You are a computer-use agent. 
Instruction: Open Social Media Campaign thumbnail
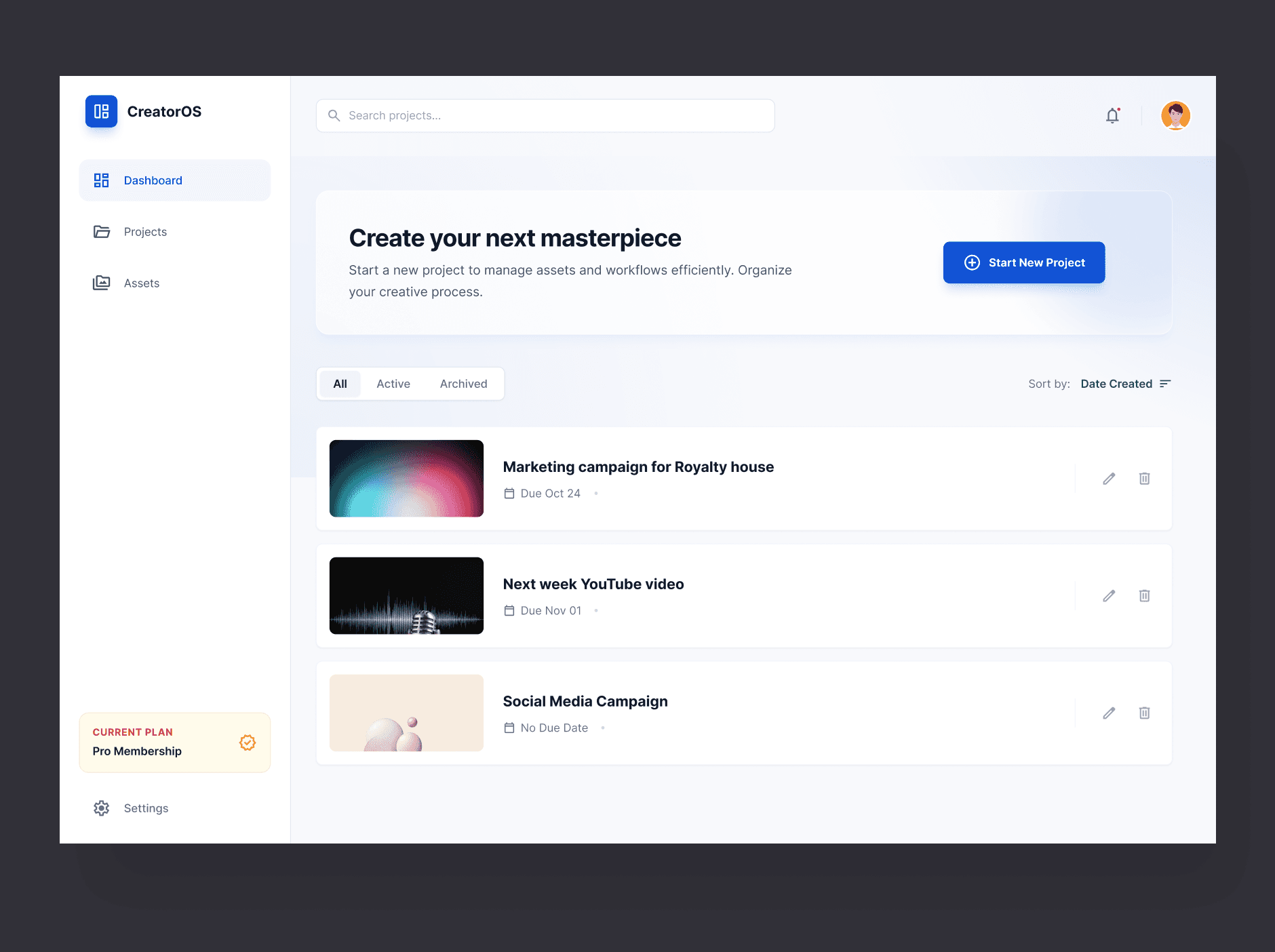tap(406, 713)
